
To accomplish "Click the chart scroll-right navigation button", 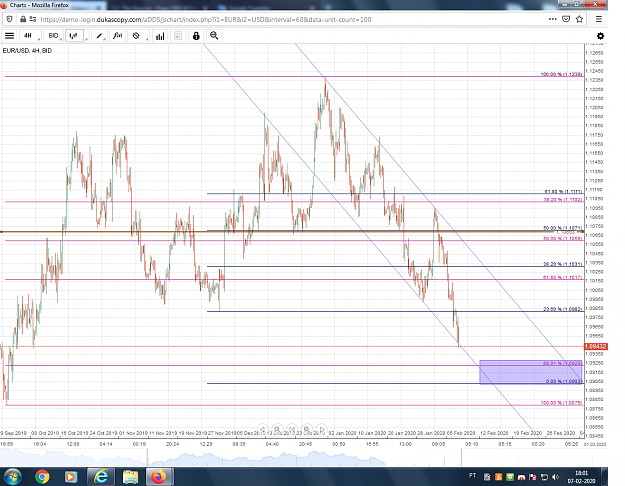I will coord(322,429).
